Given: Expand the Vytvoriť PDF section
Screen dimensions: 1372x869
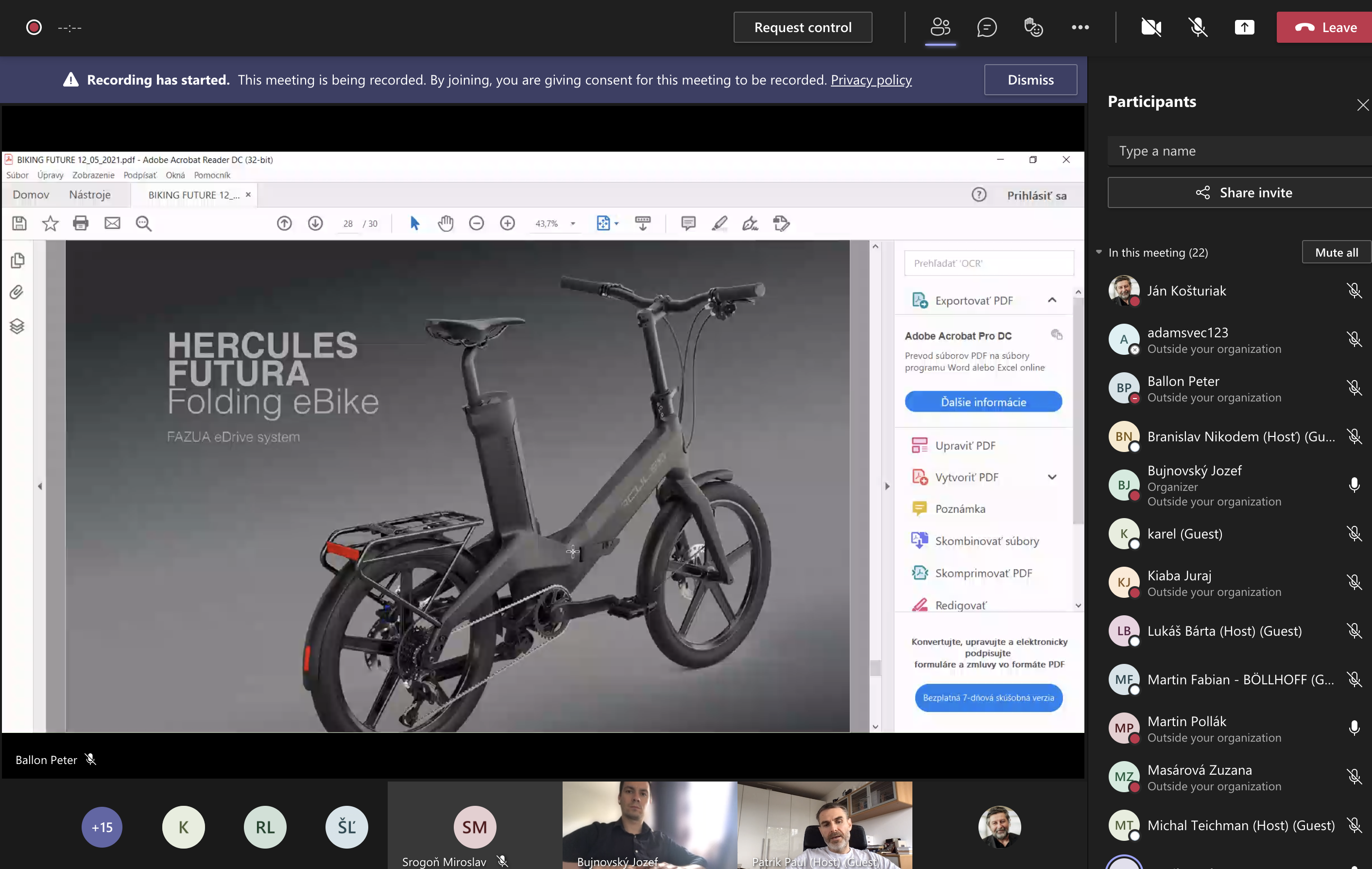Looking at the screenshot, I should (x=1052, y=477).
